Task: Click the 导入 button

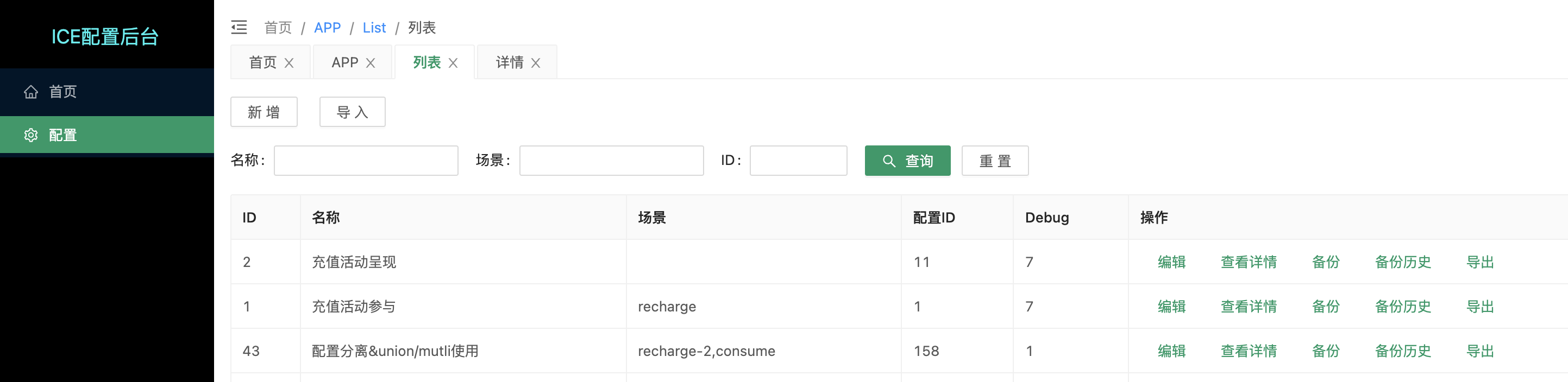Action: tap(353, 112)
